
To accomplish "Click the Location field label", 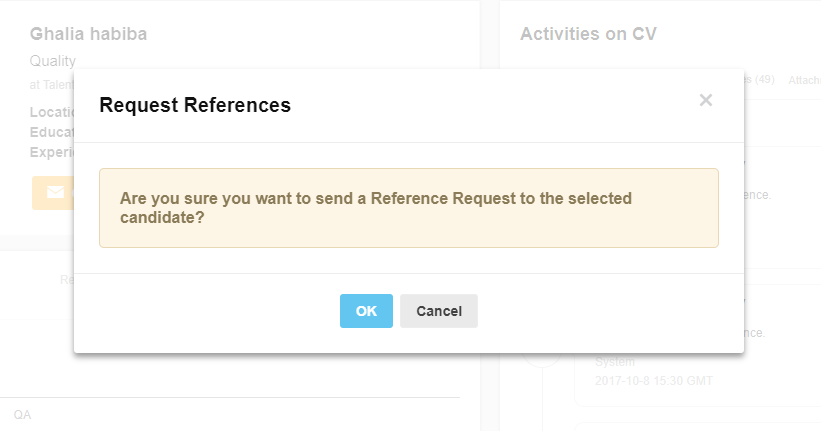I will click(52, 112).
